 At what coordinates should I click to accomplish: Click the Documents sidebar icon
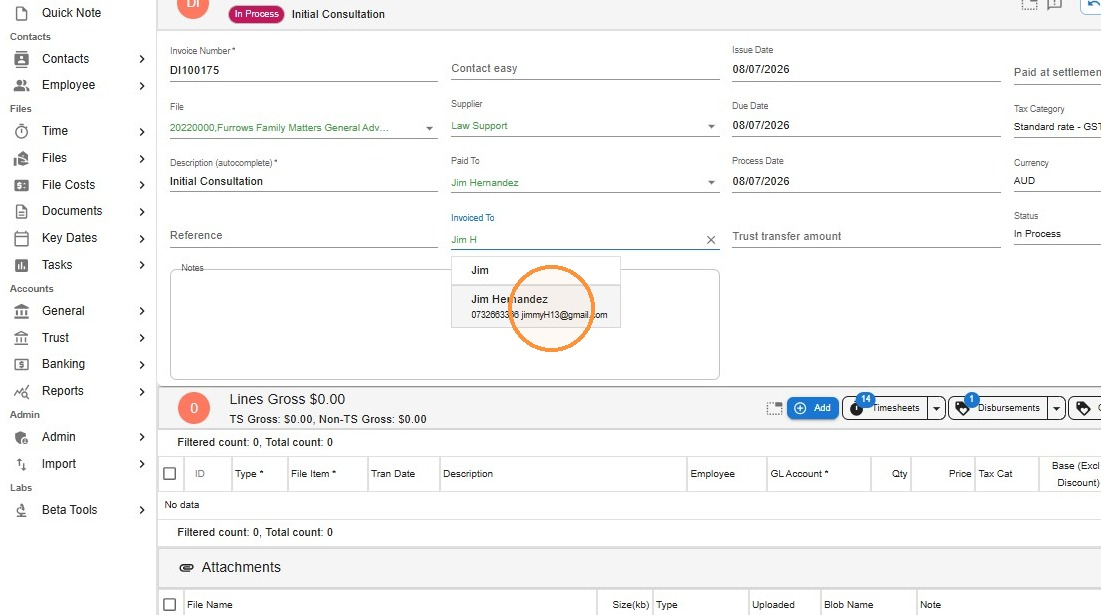[22, 211]
